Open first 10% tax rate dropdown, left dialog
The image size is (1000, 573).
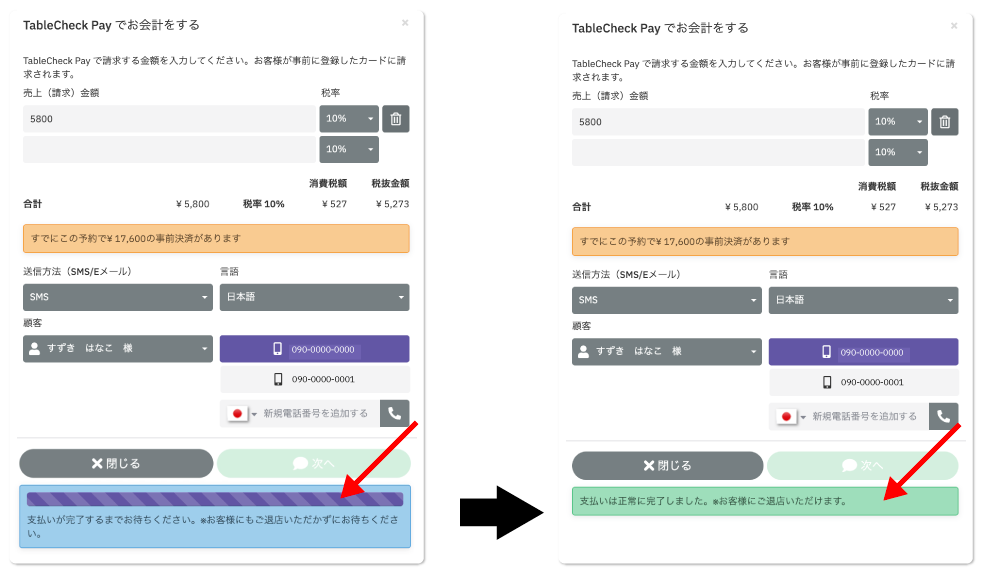coord(349,119)
